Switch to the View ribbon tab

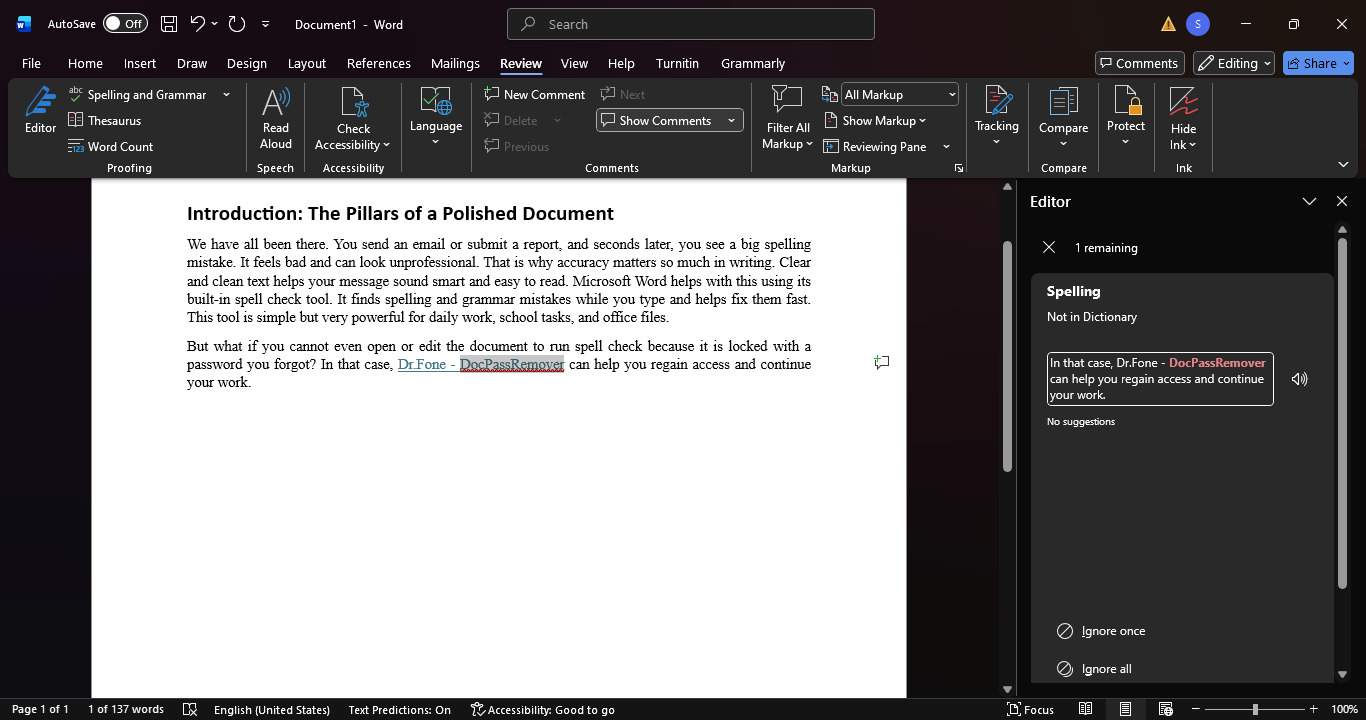click(573, 62)
